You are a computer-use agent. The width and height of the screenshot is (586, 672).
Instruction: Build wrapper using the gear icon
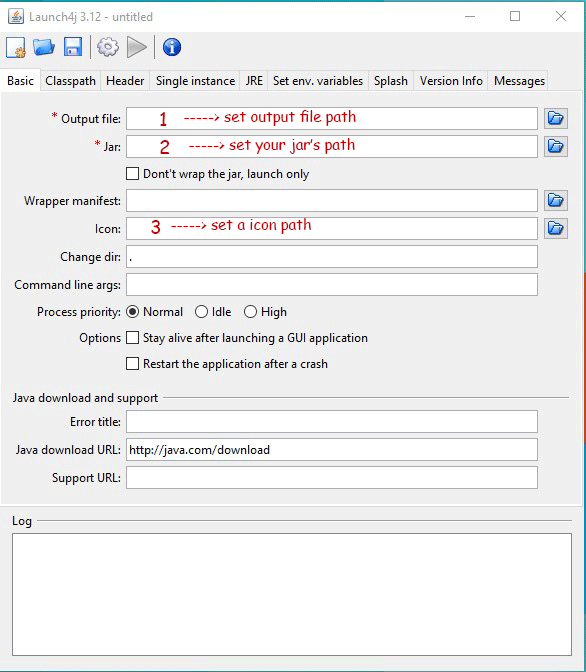coord(108,47)
